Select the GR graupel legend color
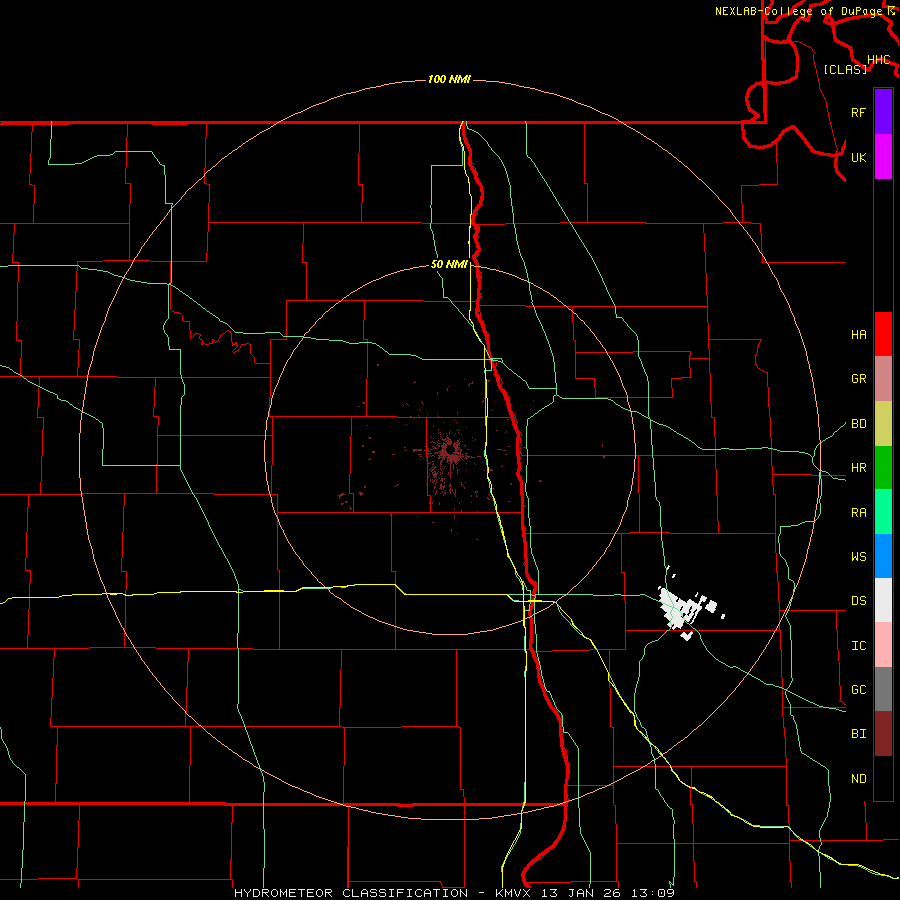The image size is (900, 900). 883,379
